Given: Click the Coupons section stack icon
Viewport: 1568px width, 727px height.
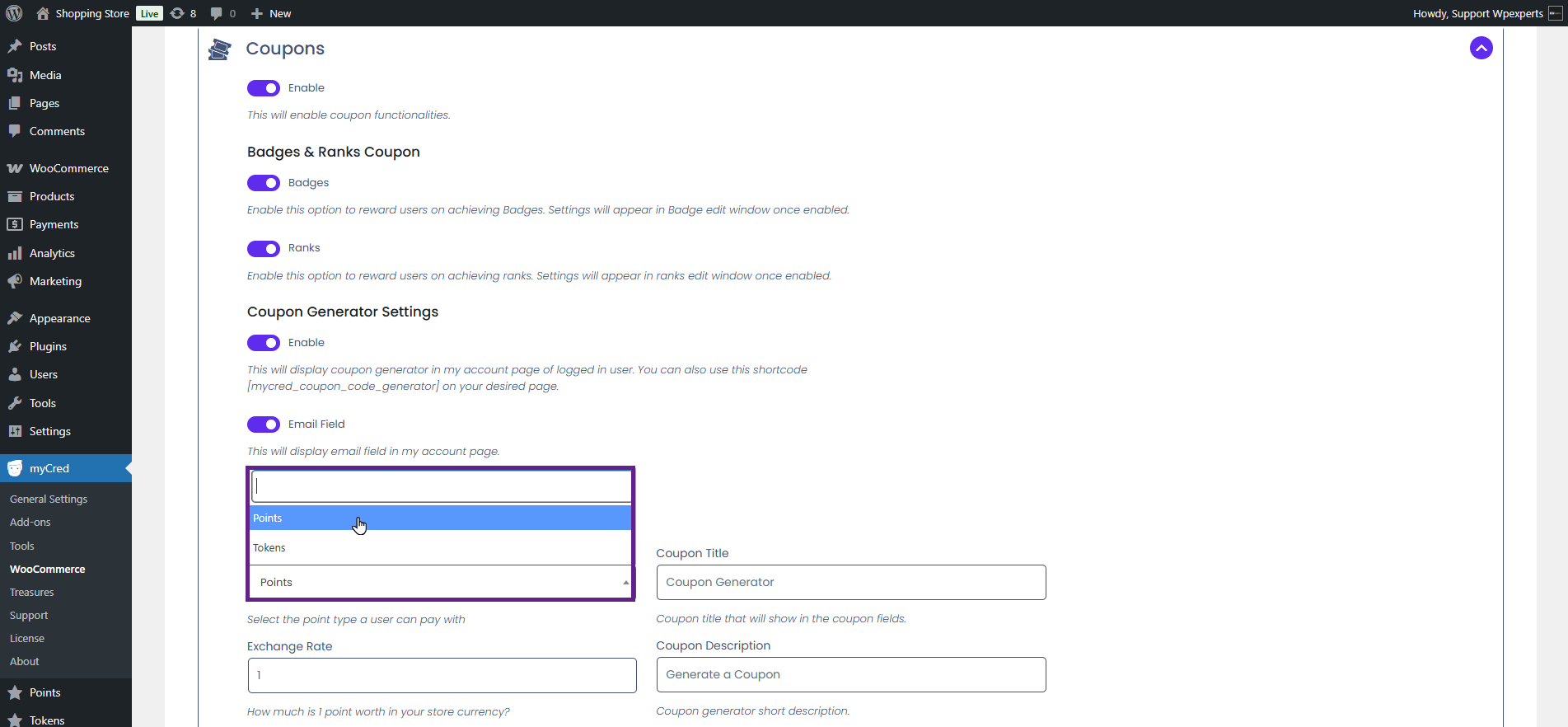Looking at the screenshot, I should 219,49.
